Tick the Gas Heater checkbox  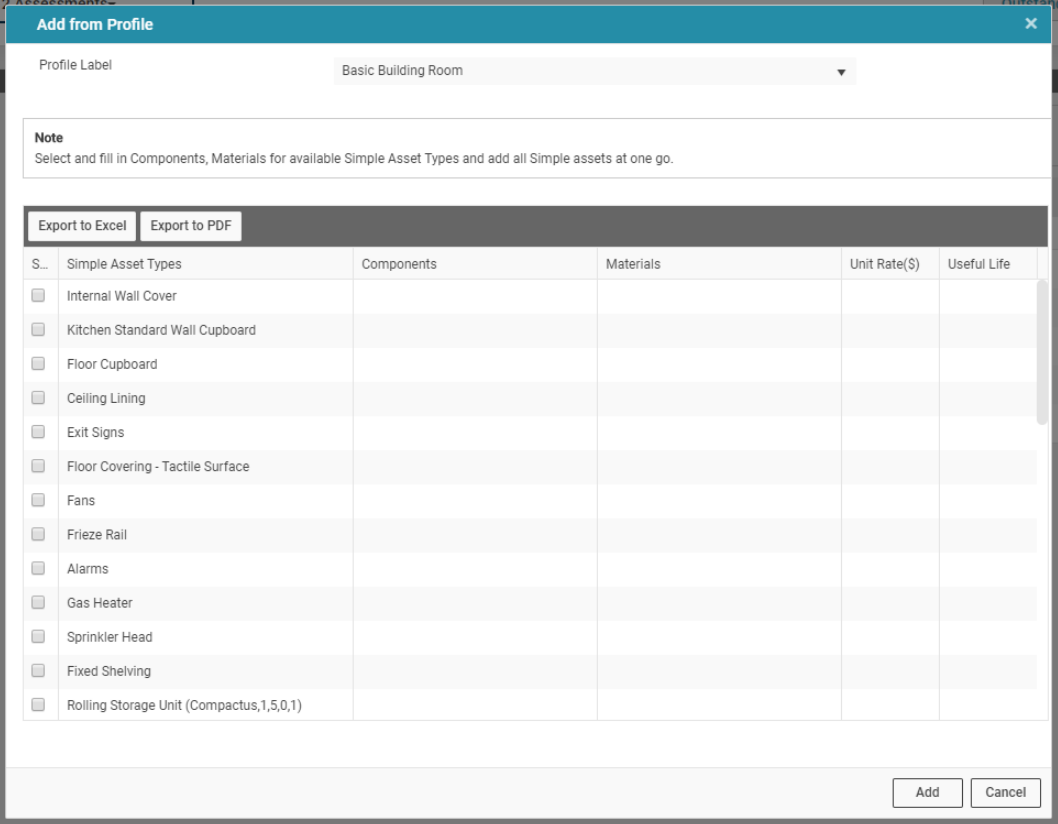(38, 602)
